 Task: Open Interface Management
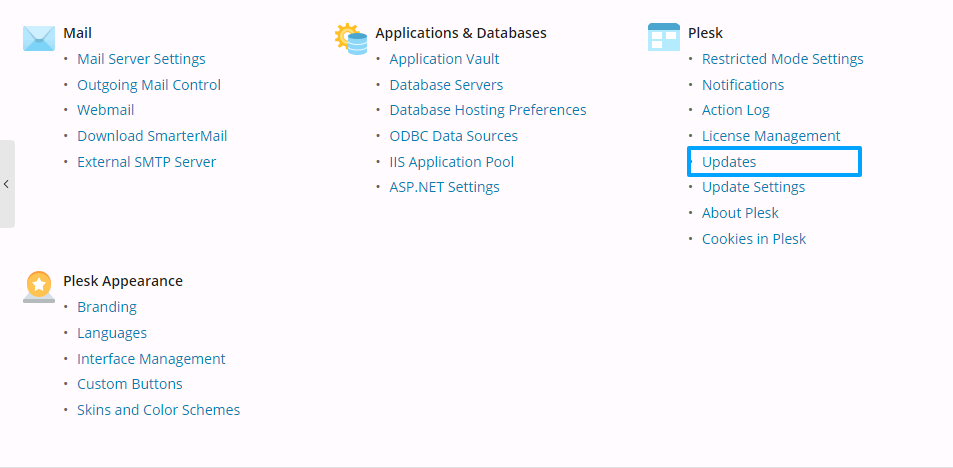coord(151,359)
